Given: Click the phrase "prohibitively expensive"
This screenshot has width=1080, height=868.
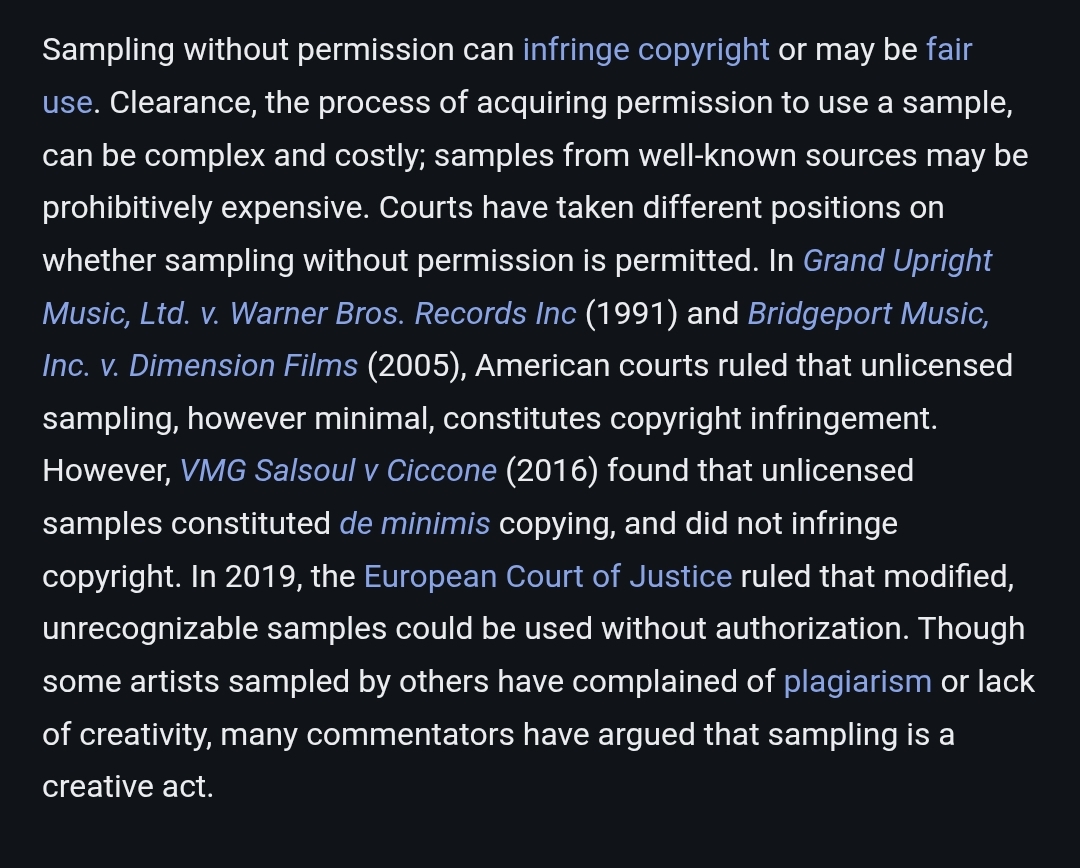Looking at the screenshot, I should pyautogui.click(x=203, y=208).
